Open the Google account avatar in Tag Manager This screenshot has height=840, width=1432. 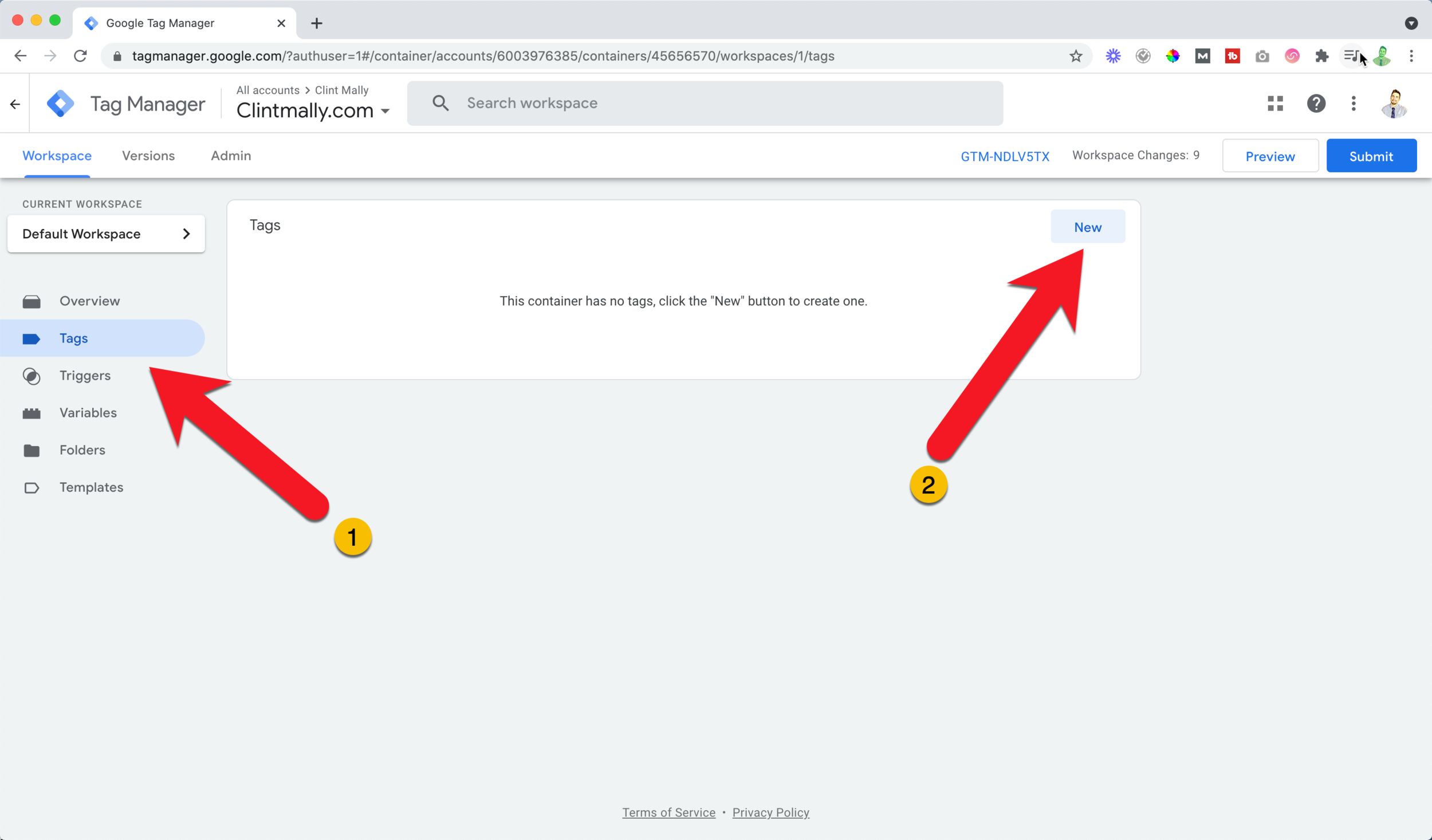(x=1394, y=104)
